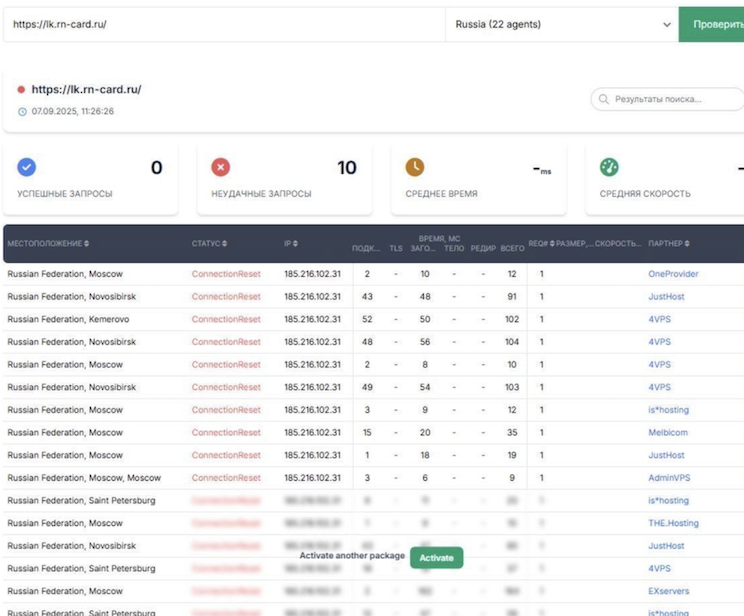Image resolution: width=744 pixels, height=616 pixels.
Task: Focus the URL input field at top
Action: 222,24
